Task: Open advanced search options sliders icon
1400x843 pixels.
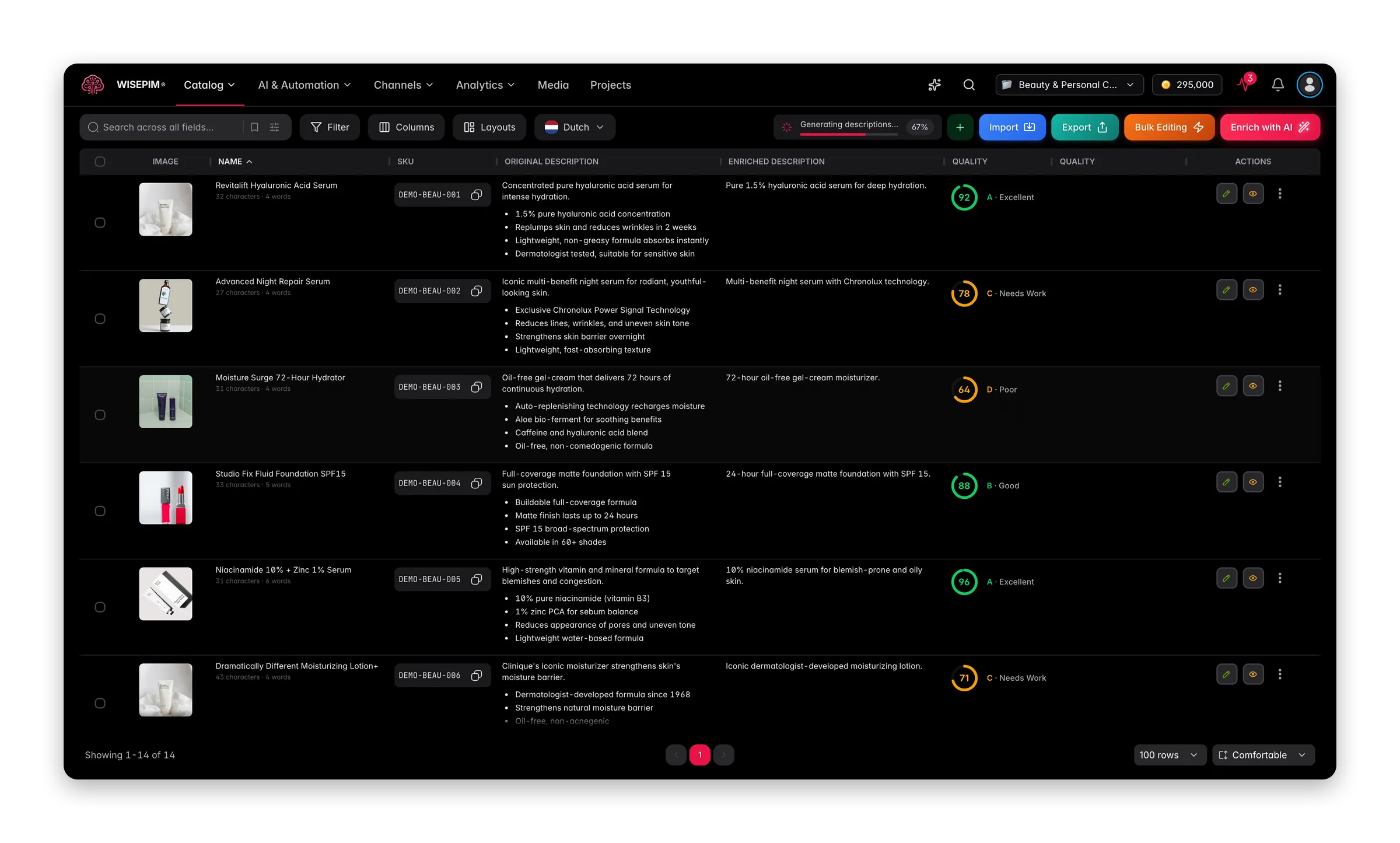Action: click(274, 127)
